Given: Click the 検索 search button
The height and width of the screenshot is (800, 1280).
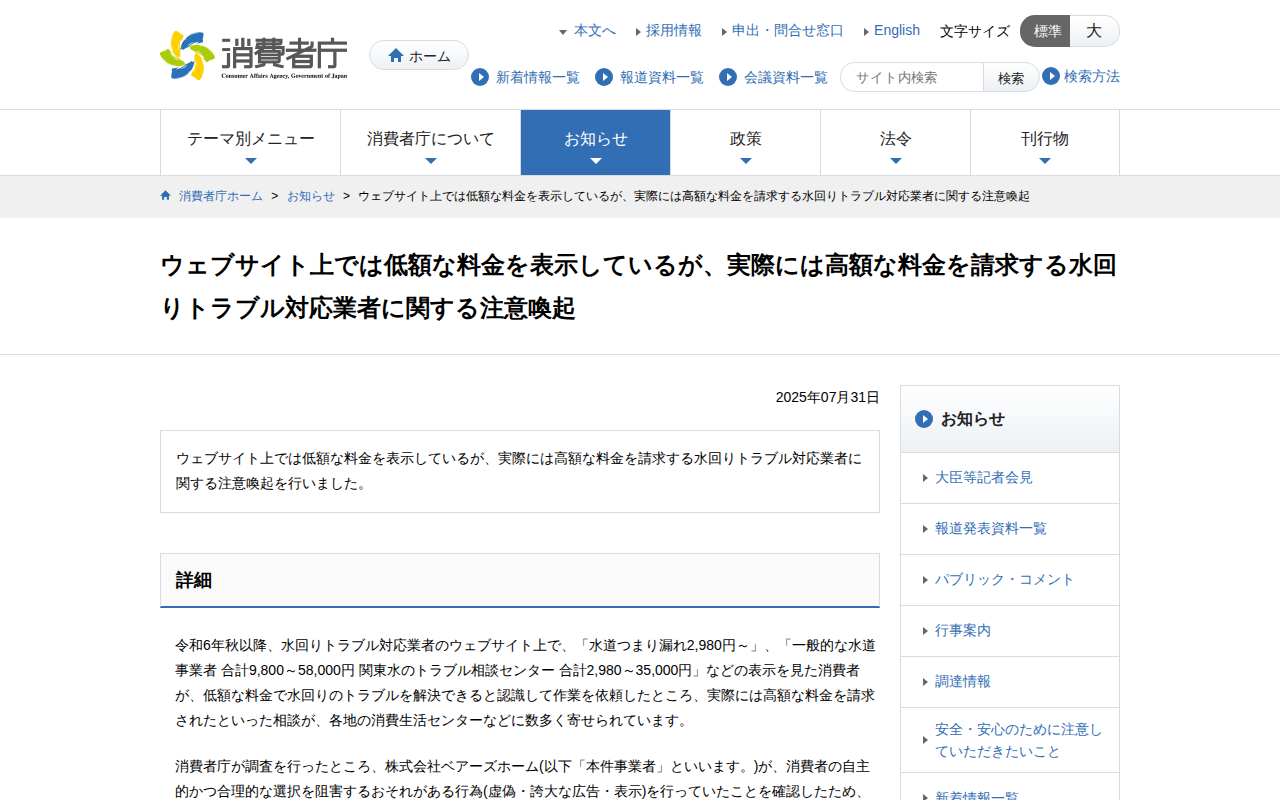Looking at the screenshot, I should [x=1011, y=77].
